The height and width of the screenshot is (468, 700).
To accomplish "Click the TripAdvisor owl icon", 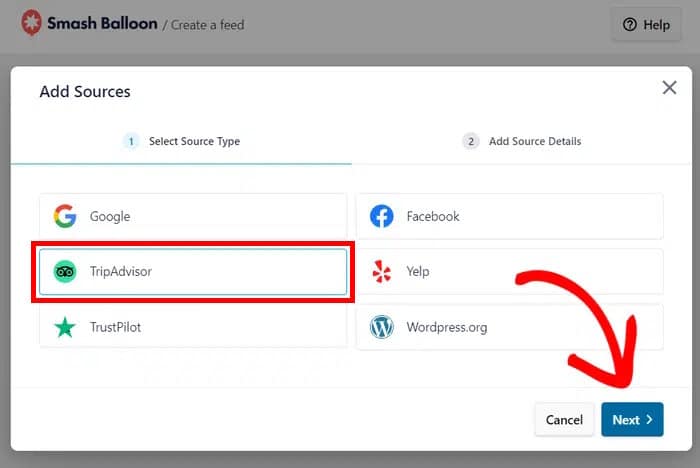I will 65,271.
